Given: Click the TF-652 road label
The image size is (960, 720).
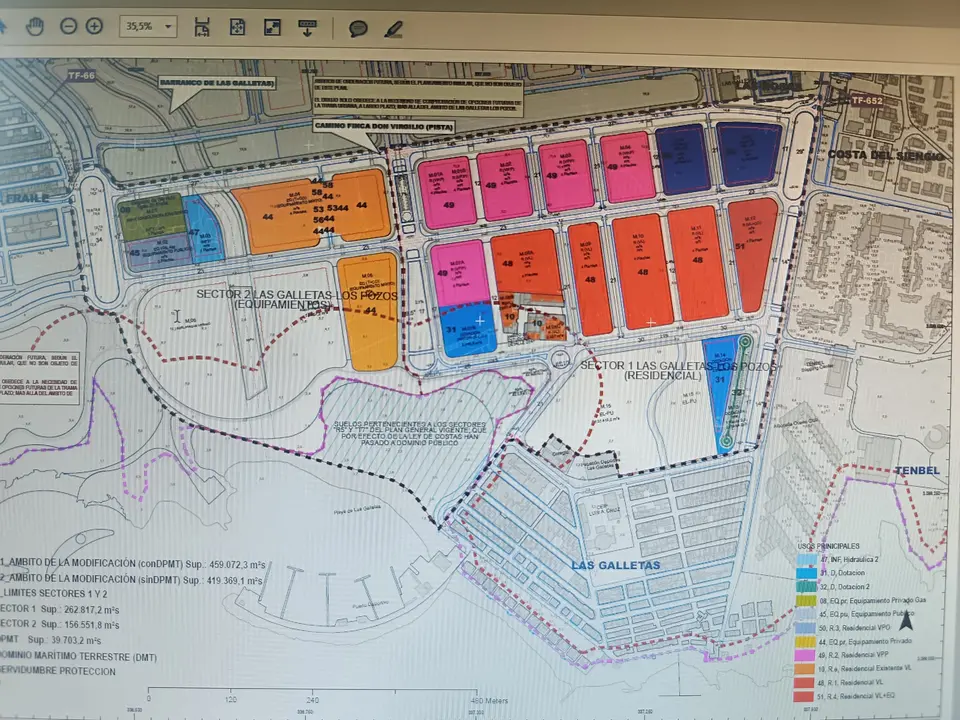Looking at the screenshot, I should pyautogui.click(x=867, y=100).
